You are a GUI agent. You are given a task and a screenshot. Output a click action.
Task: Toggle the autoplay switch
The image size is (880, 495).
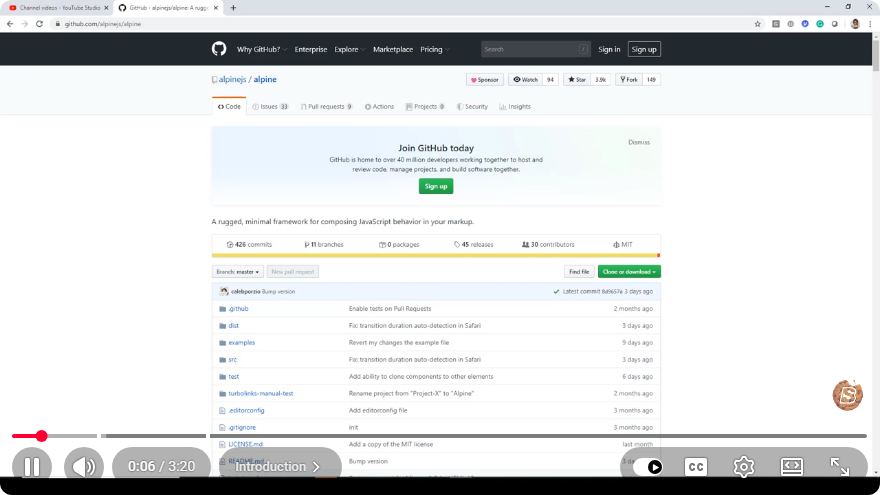tap(647, 467)
